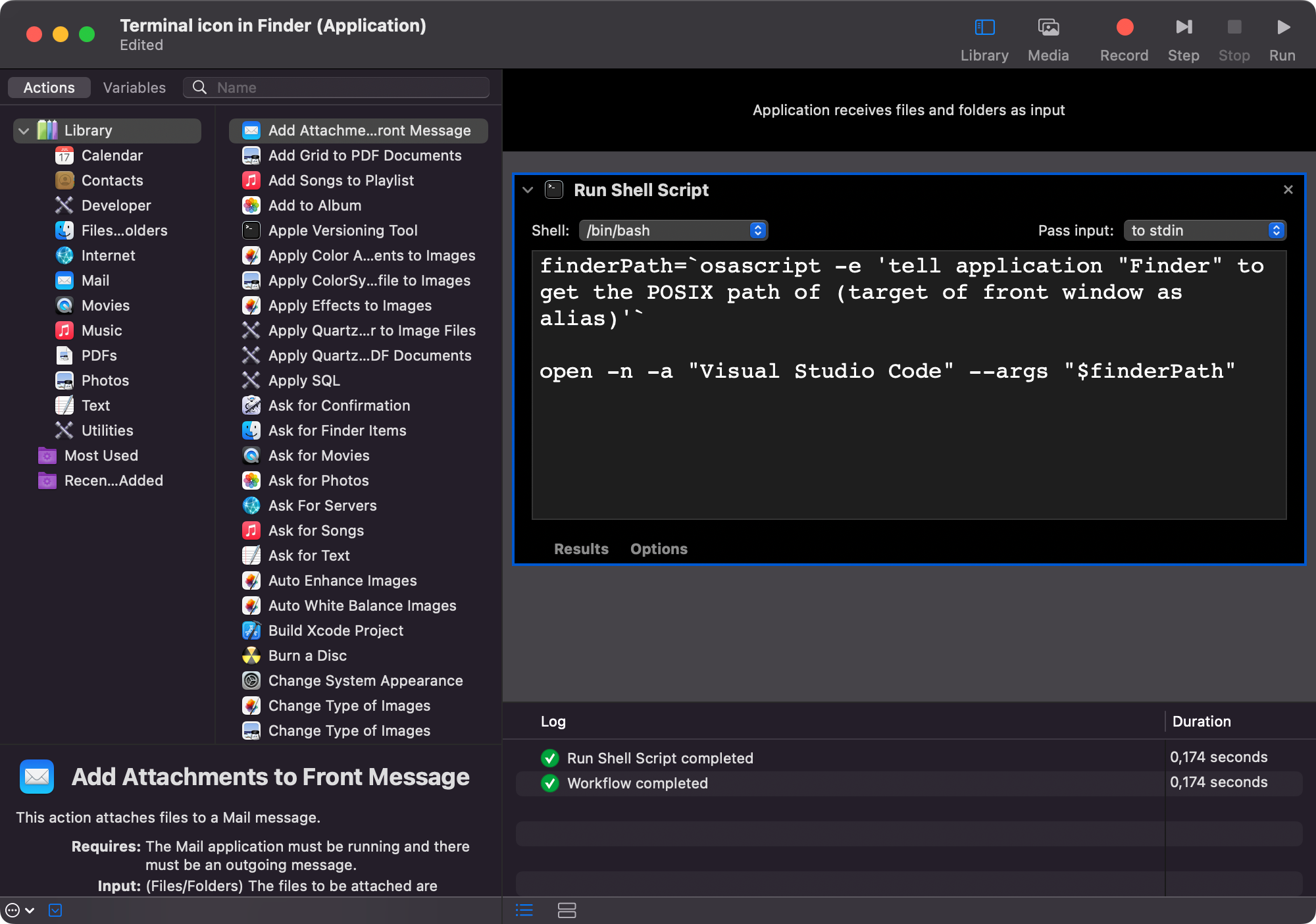Click the Step toolbar icon
This screenshot has width=1316, height=924.
1183,28
